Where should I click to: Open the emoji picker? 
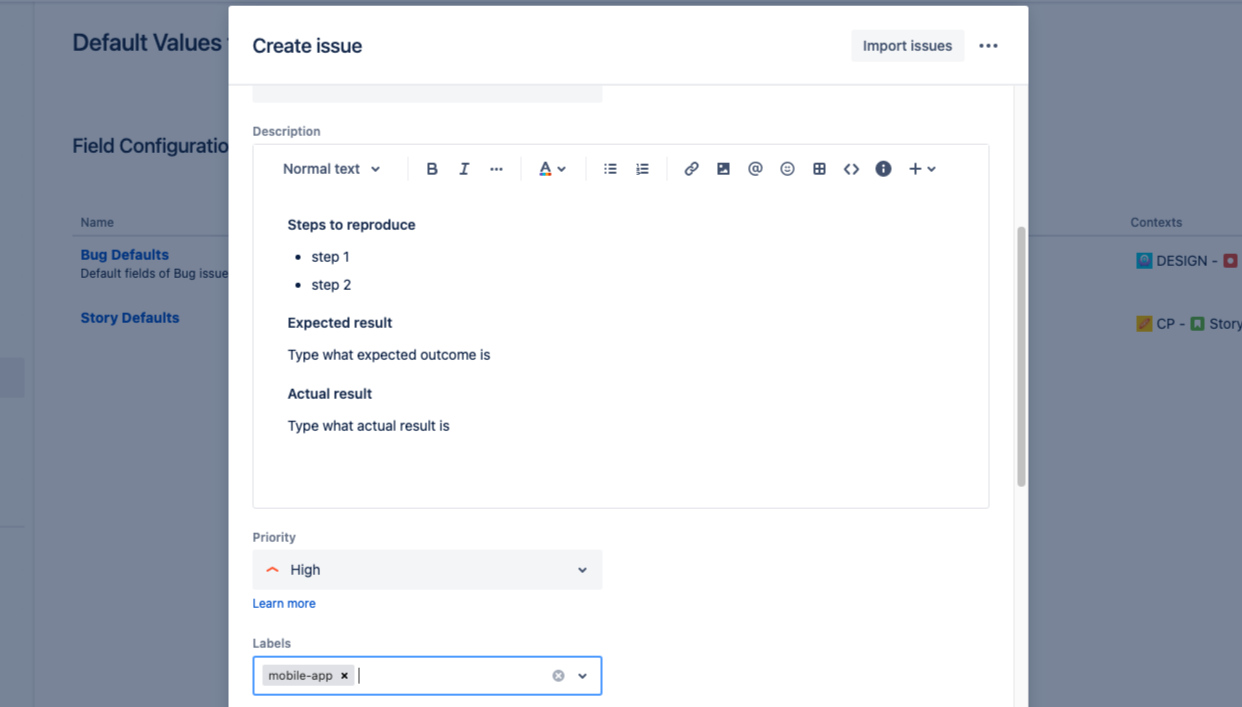(787, 169)
